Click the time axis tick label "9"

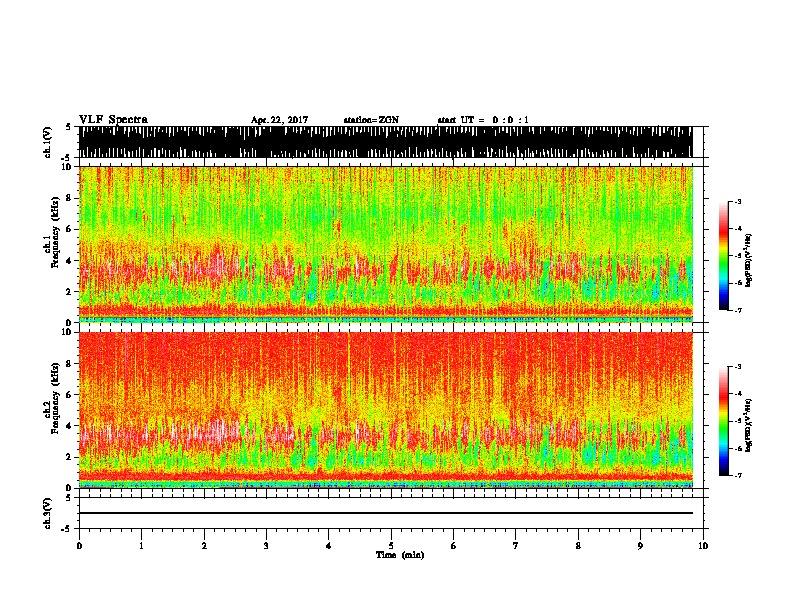(x=640, y=546)
